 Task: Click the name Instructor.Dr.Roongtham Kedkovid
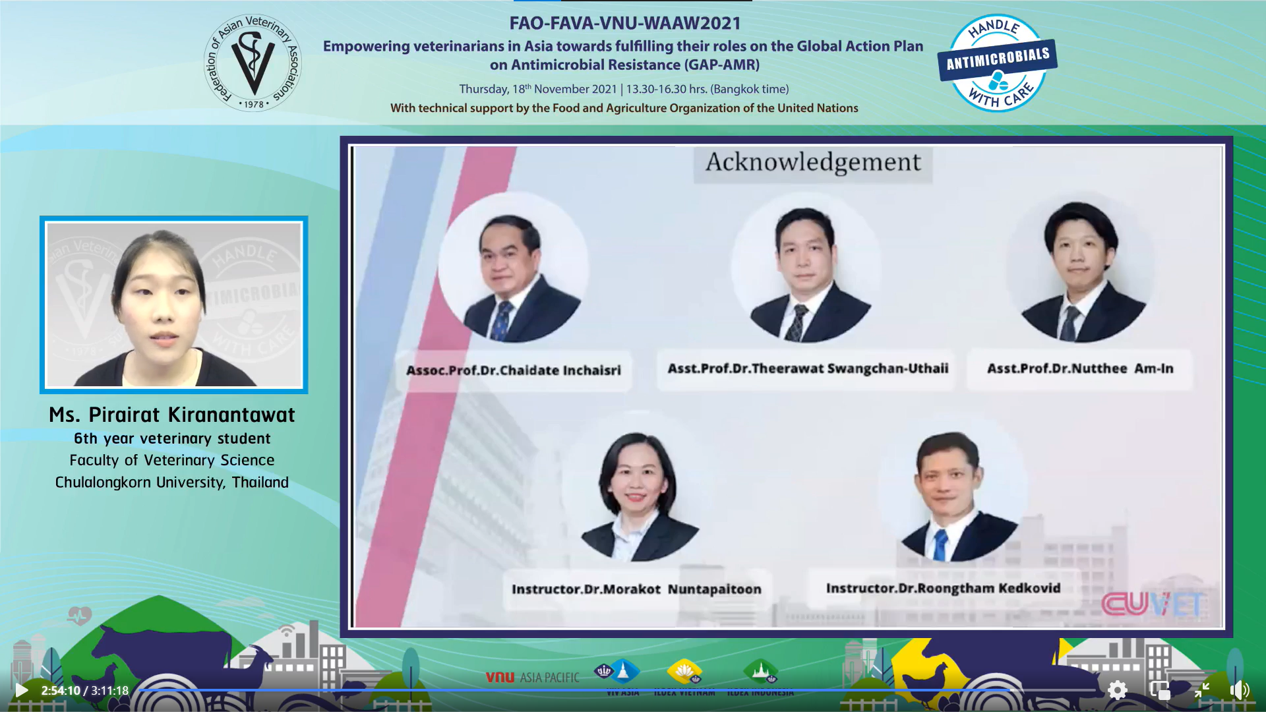943,588
